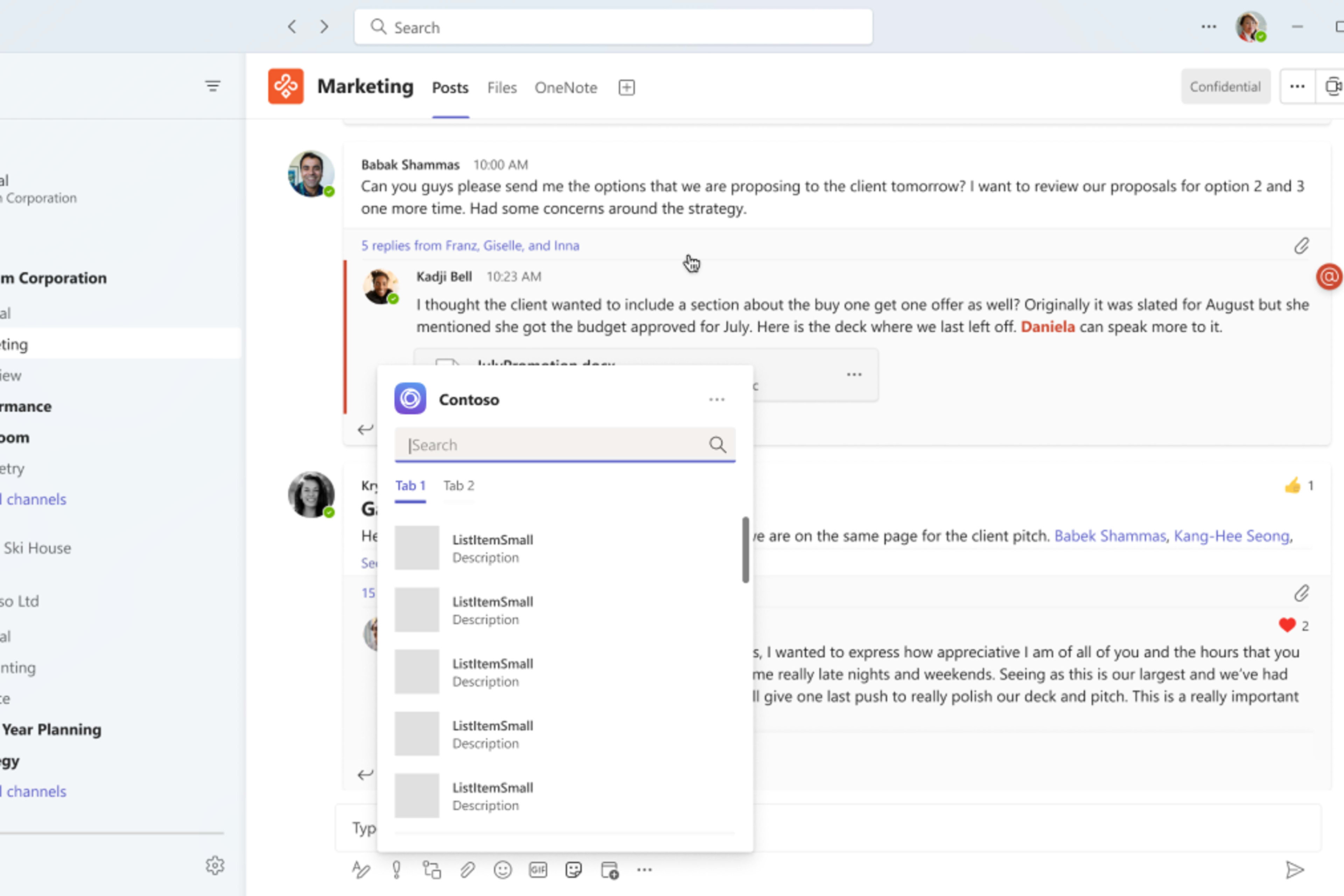Start a meeting with the video icon
Image resolution: width=1344 pixels, height=896 pixels.
click(x=1333, y=86)
